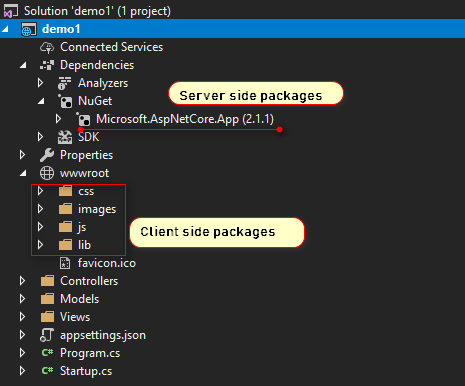Collapse the NuGet node
The height and width of the screenshot is (386, 465).
(x=41, y=101)
